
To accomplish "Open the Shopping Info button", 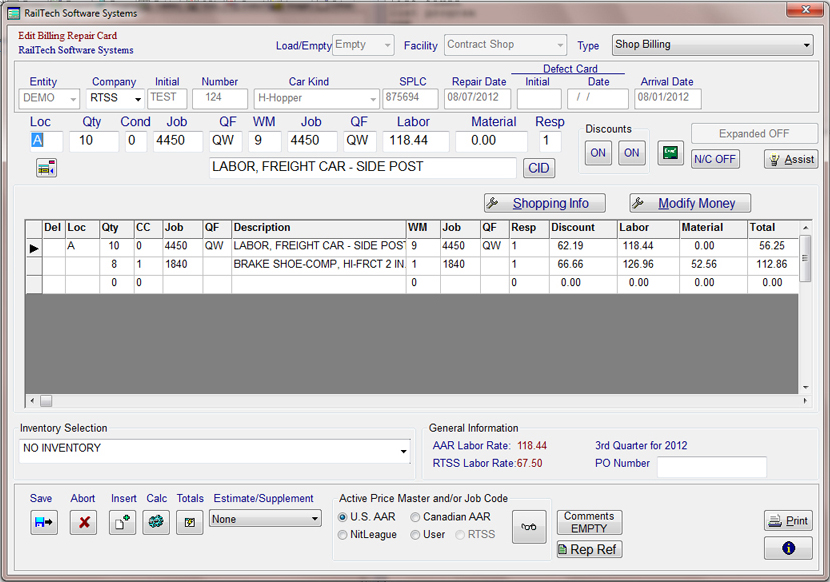I will [x=544, y=203].
